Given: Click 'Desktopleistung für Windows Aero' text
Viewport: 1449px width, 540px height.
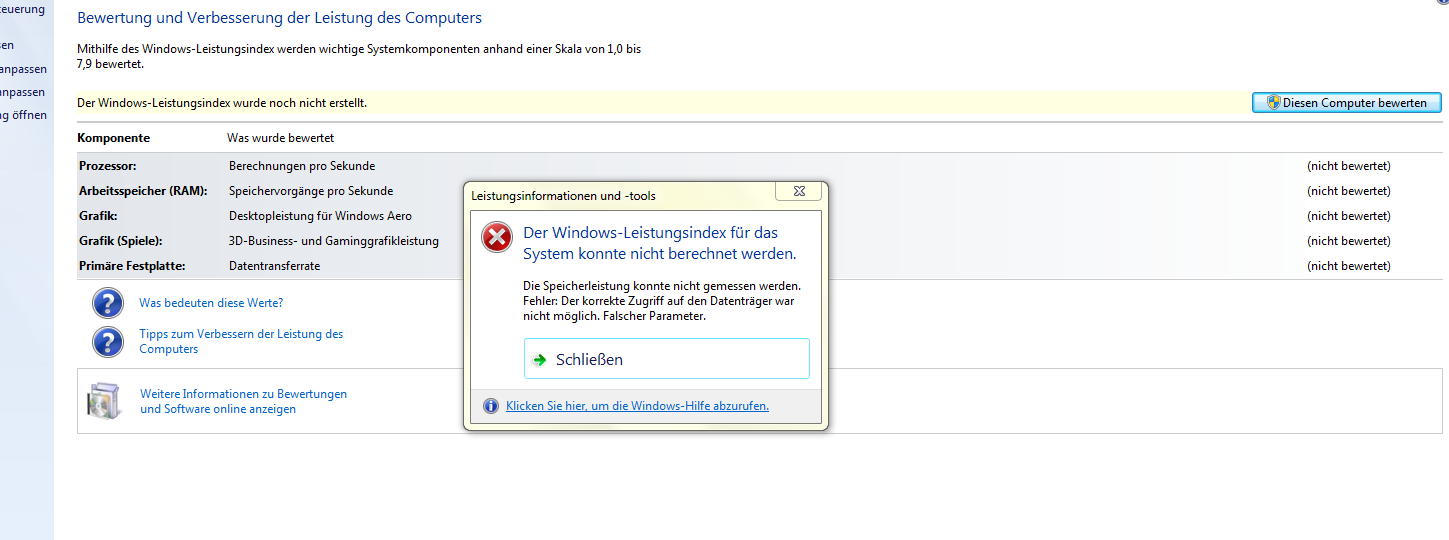Looking at the screenshot, I should (320, 216).
